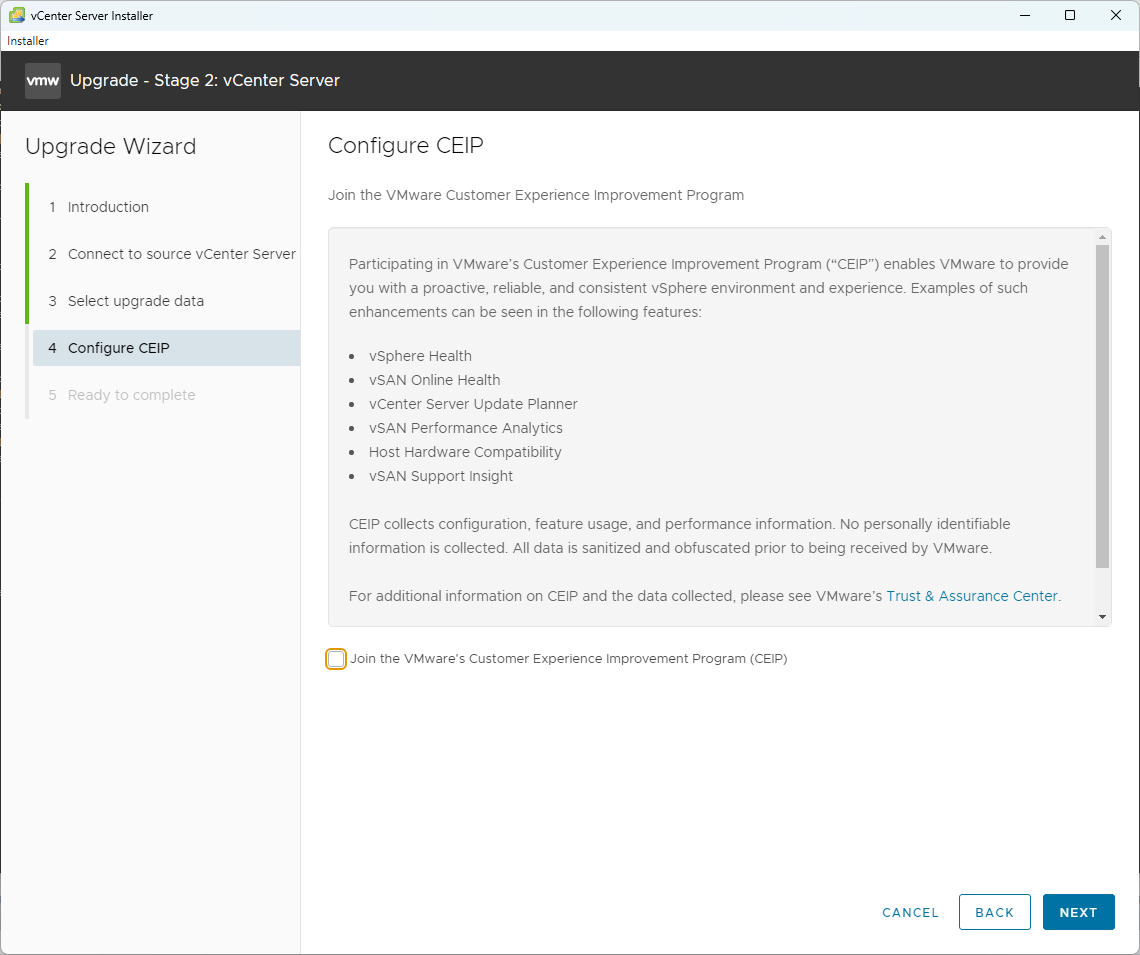Enable the Join CEIP checkbox
Screen dimensions: 1140x955
(x=336, y=659)
